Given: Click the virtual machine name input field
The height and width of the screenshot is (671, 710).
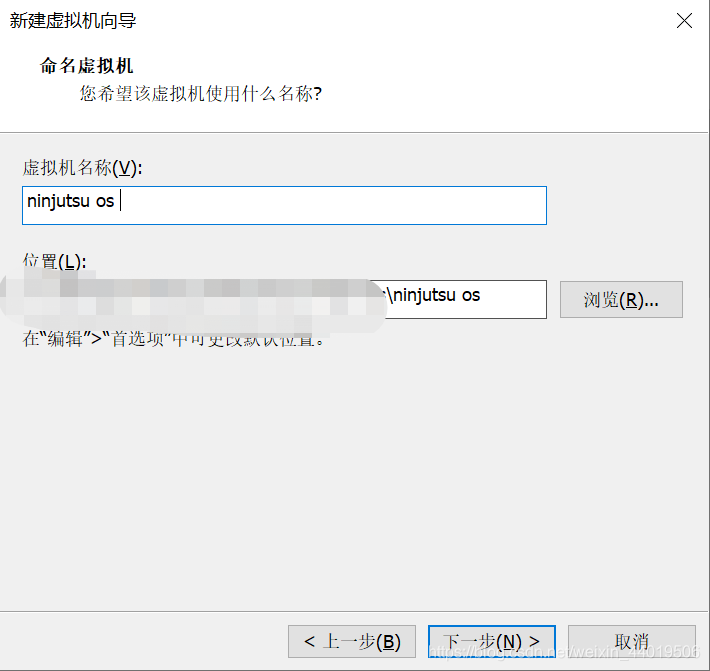Looking at the screenshot, I should (284, 205).
